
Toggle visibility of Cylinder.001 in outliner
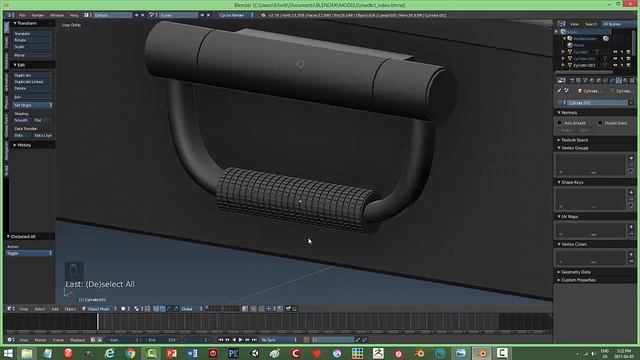click(615, 59)
